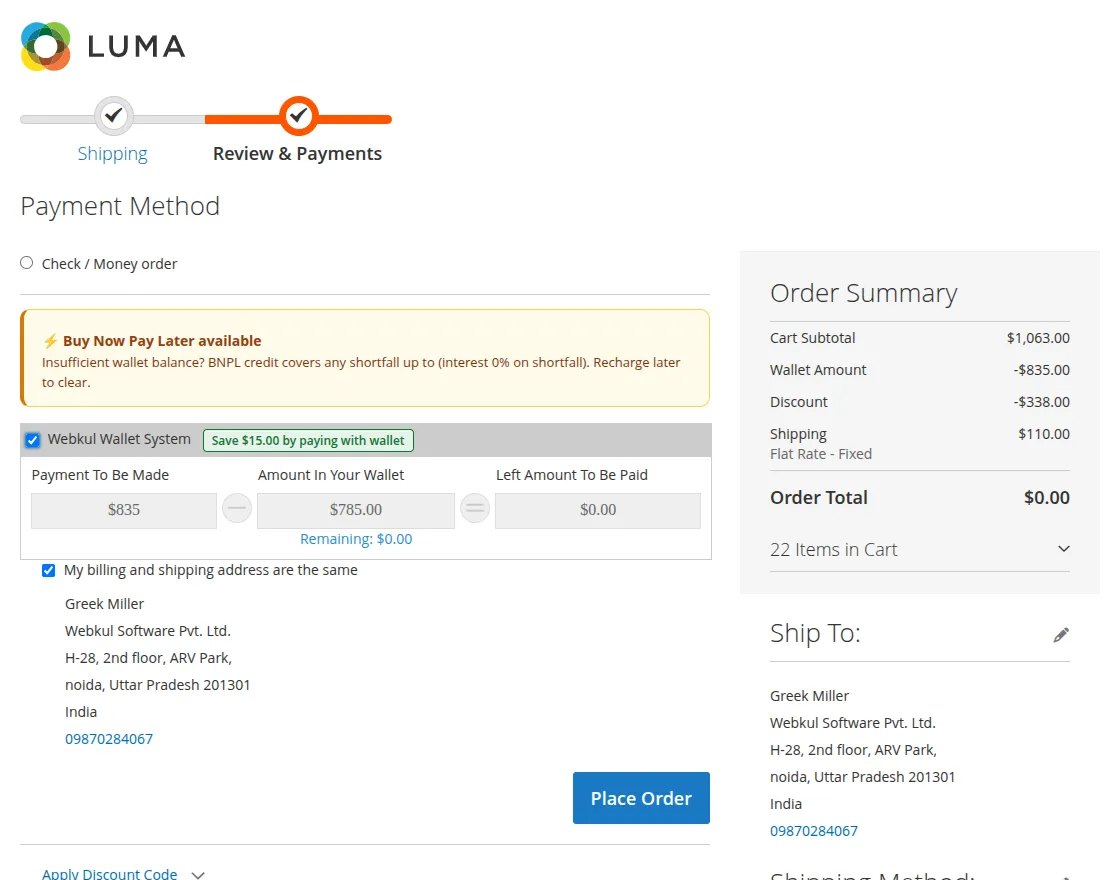The height and width of the screenshot is (880, 1120).
Task: Expand the Apply Discount Code section
Action: 109,874
